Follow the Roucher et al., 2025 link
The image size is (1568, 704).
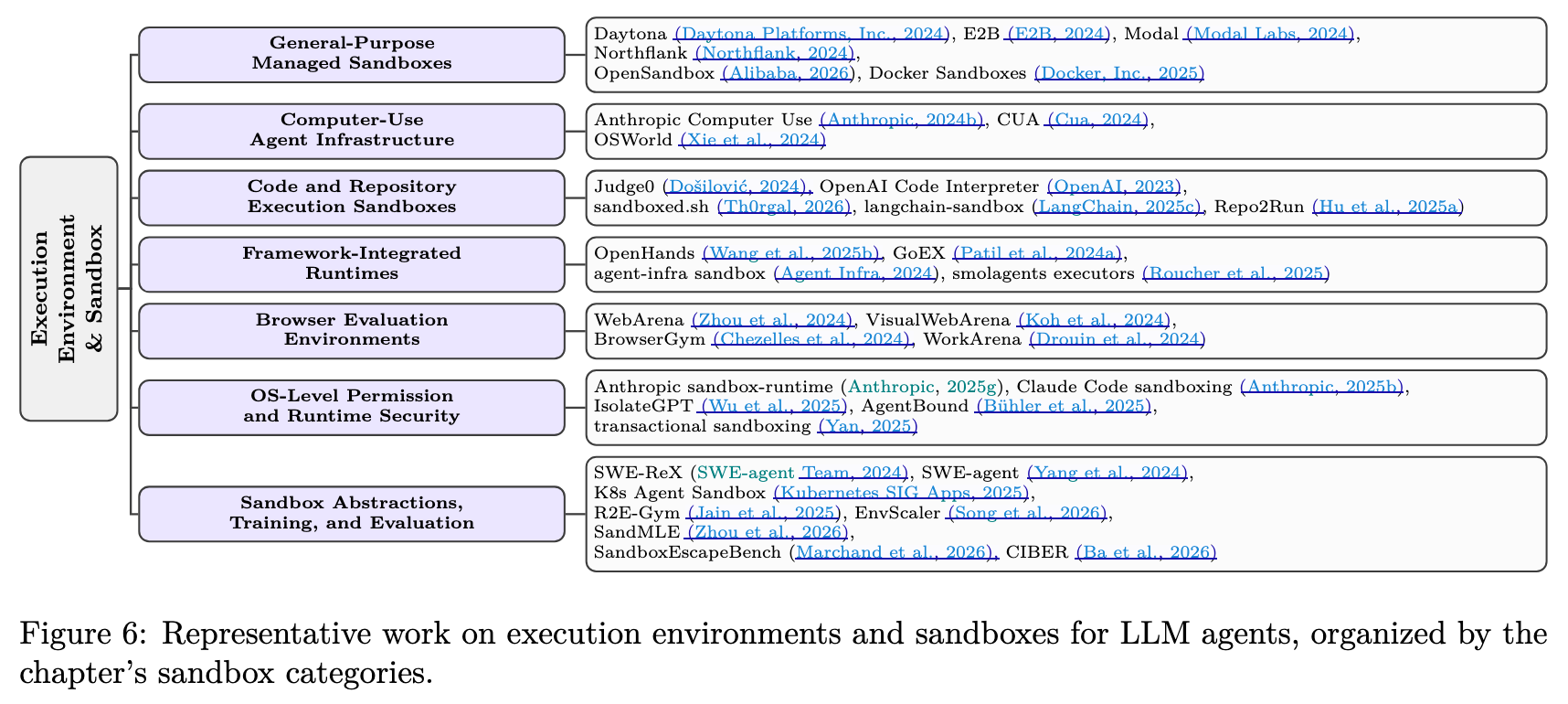tap(1236, 273)
